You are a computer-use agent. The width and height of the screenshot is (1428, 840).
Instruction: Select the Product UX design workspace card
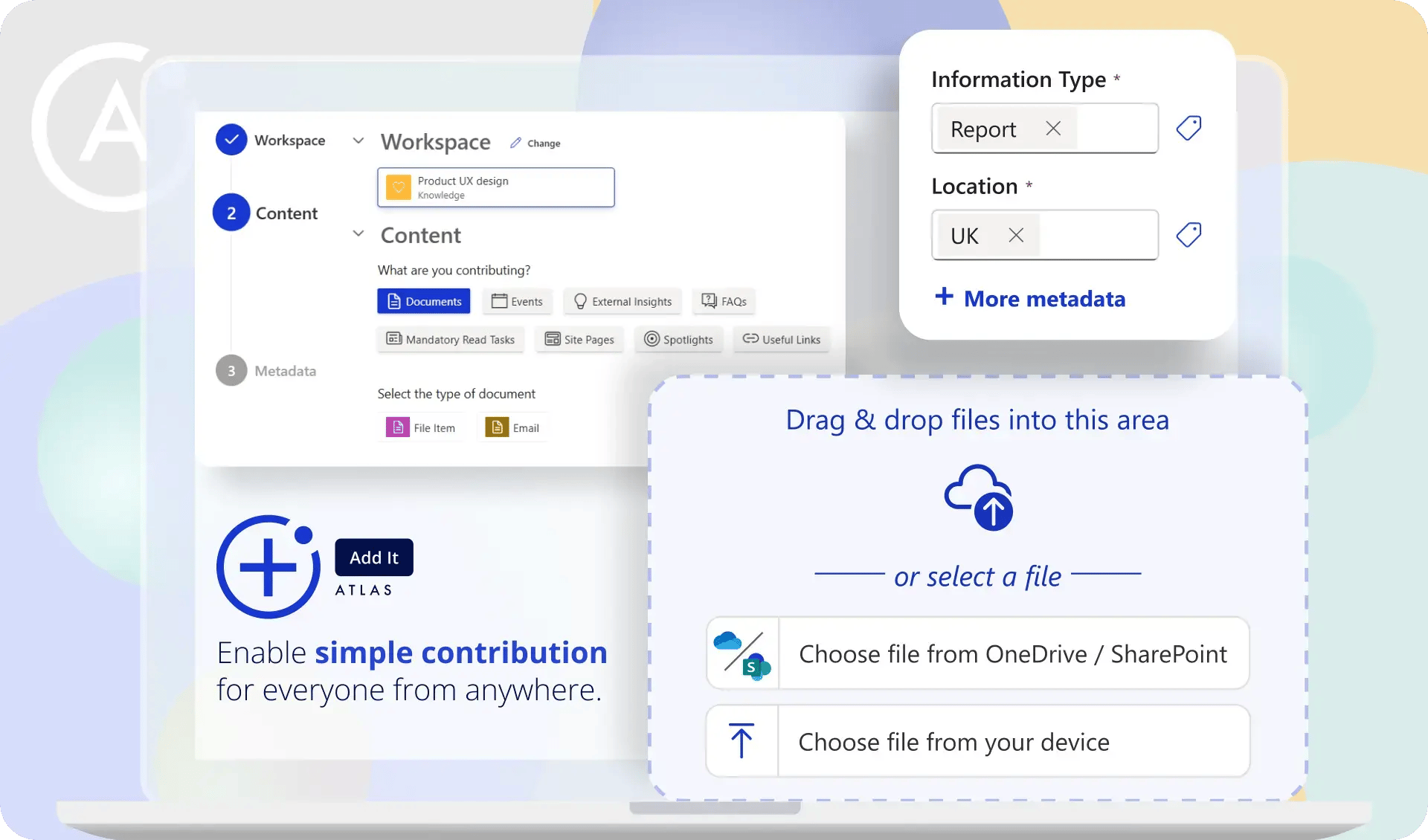click(x=496, y=187)
